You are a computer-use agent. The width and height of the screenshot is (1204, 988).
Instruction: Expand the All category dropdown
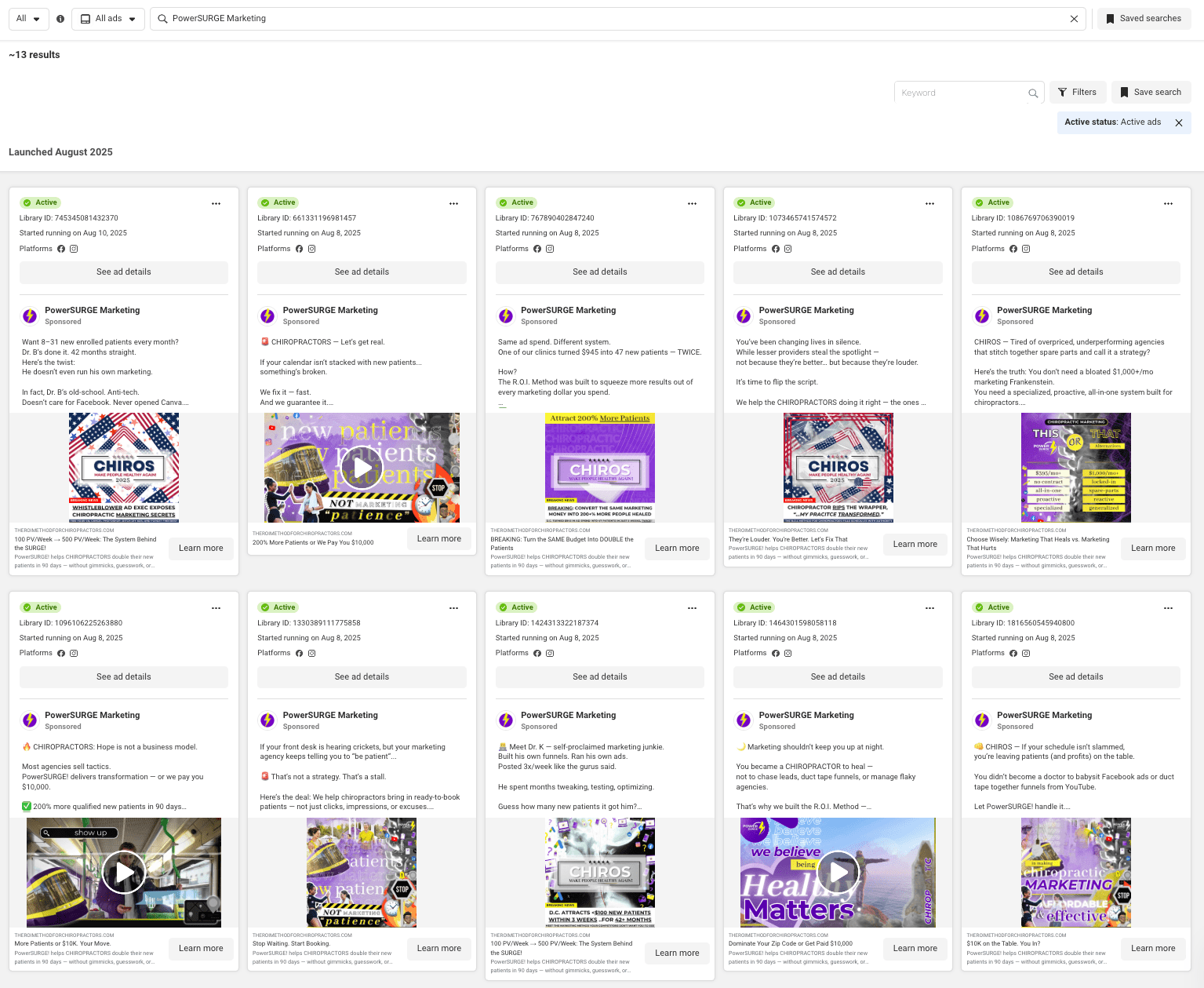pos(28,19)
